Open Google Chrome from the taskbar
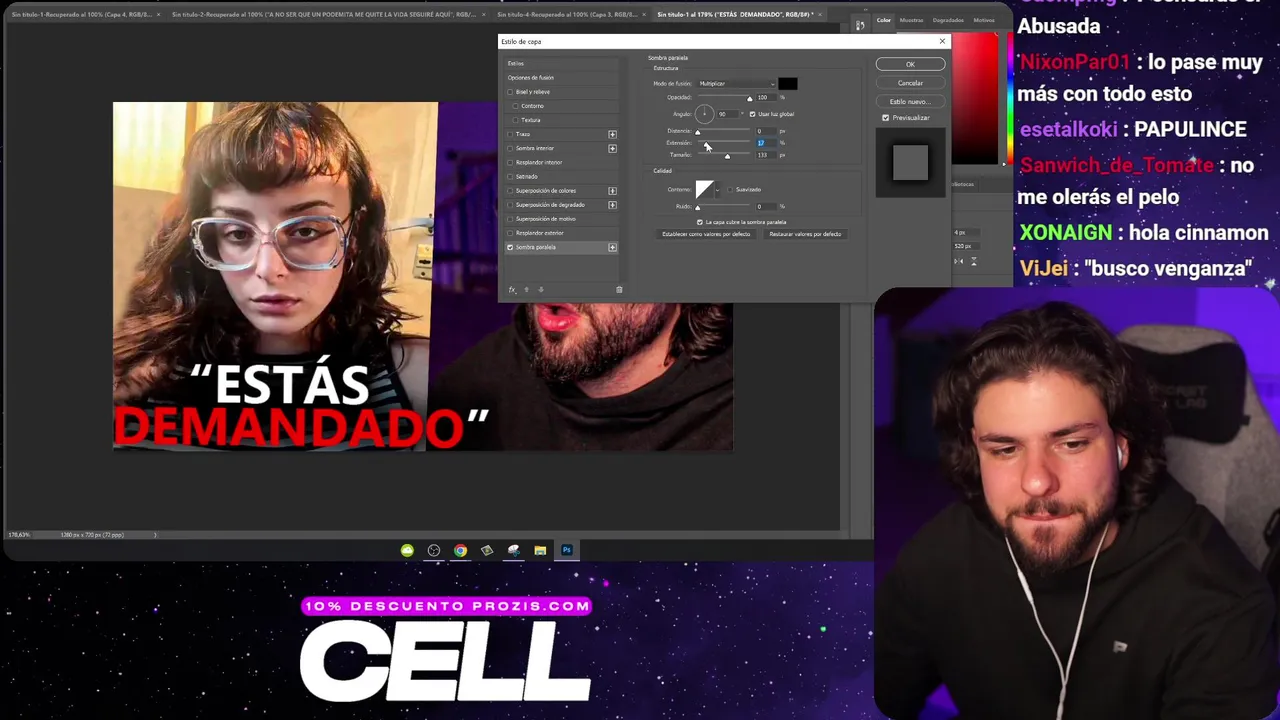 click(460, 550)
